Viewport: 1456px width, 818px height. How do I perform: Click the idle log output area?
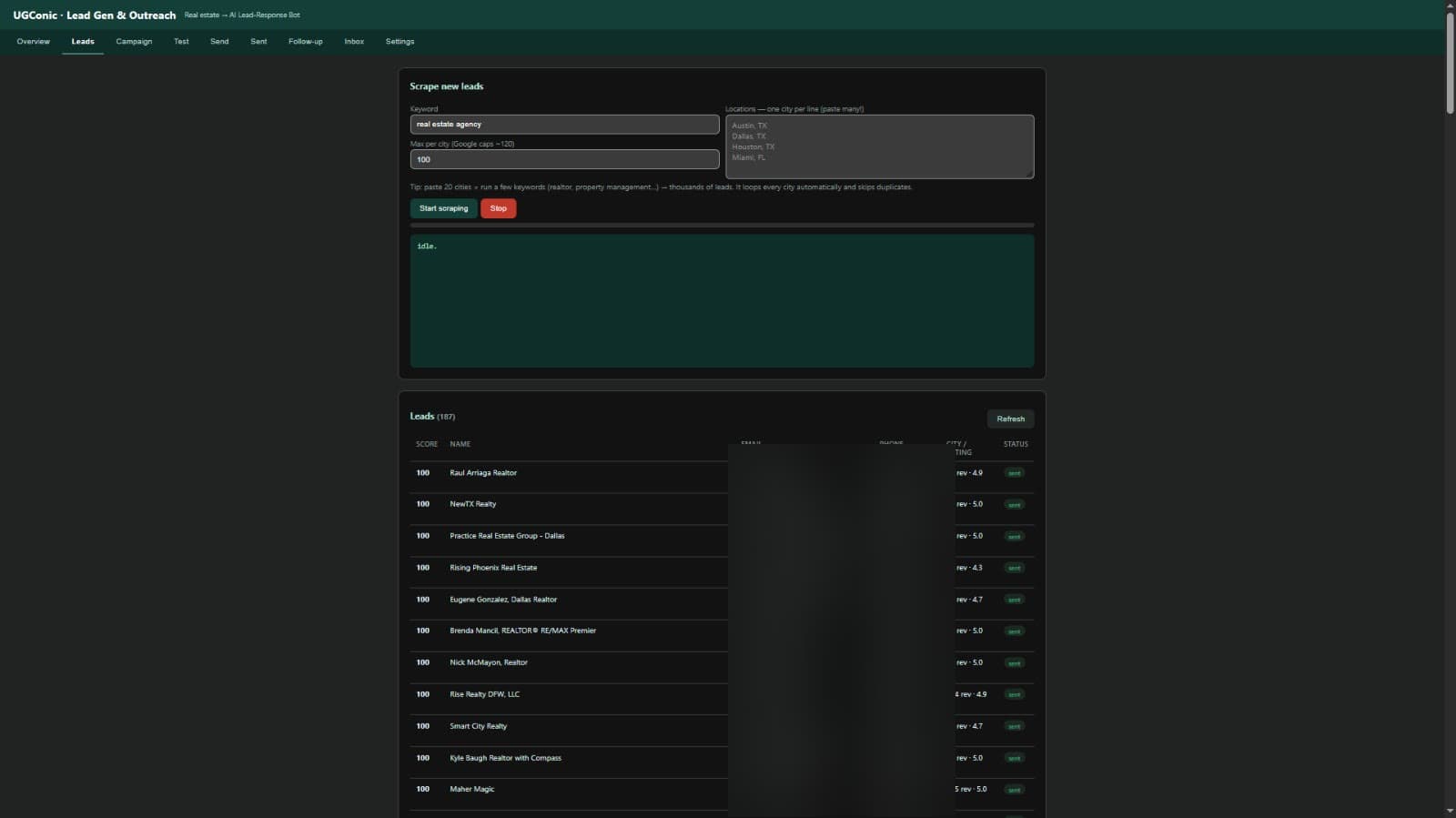point(722,301)
